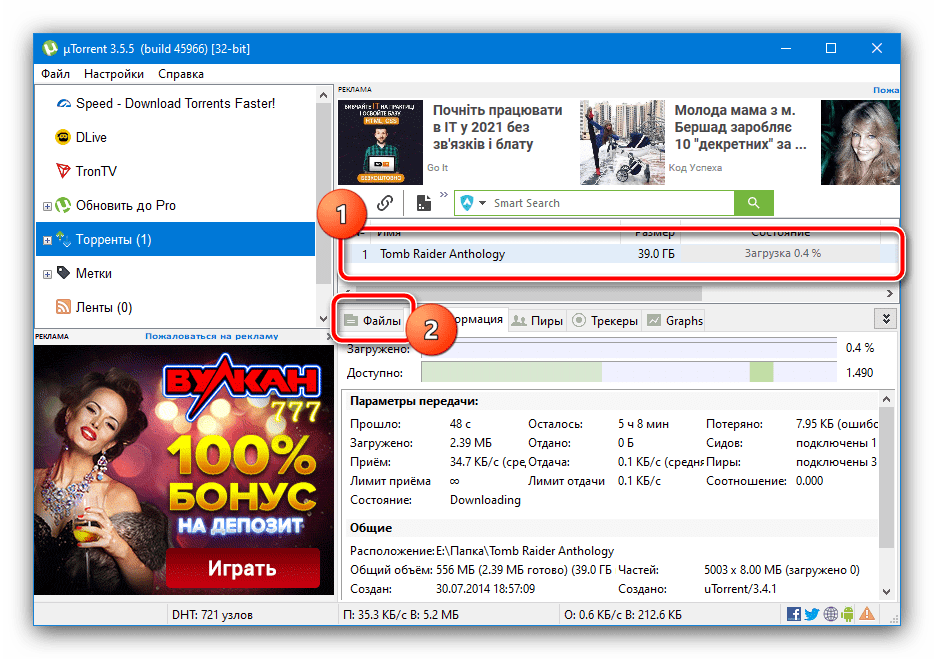Image resolution: width=934 pixels, height=659 pixels.
Task: Click the Доступно availability bar
Action: click(629, 372)
